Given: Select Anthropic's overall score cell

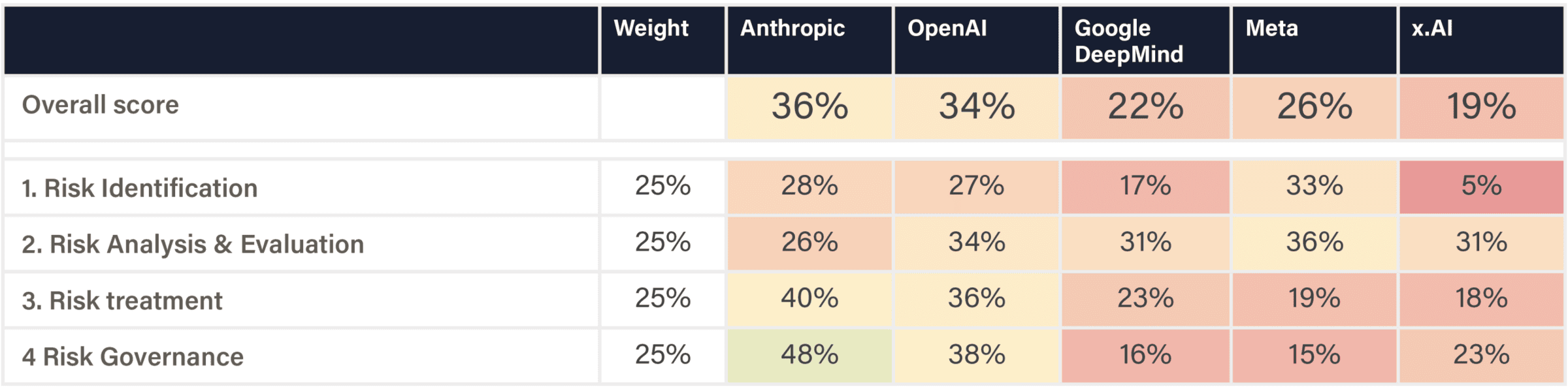Looking at the screenshot, I should click(x=809, y=106).
